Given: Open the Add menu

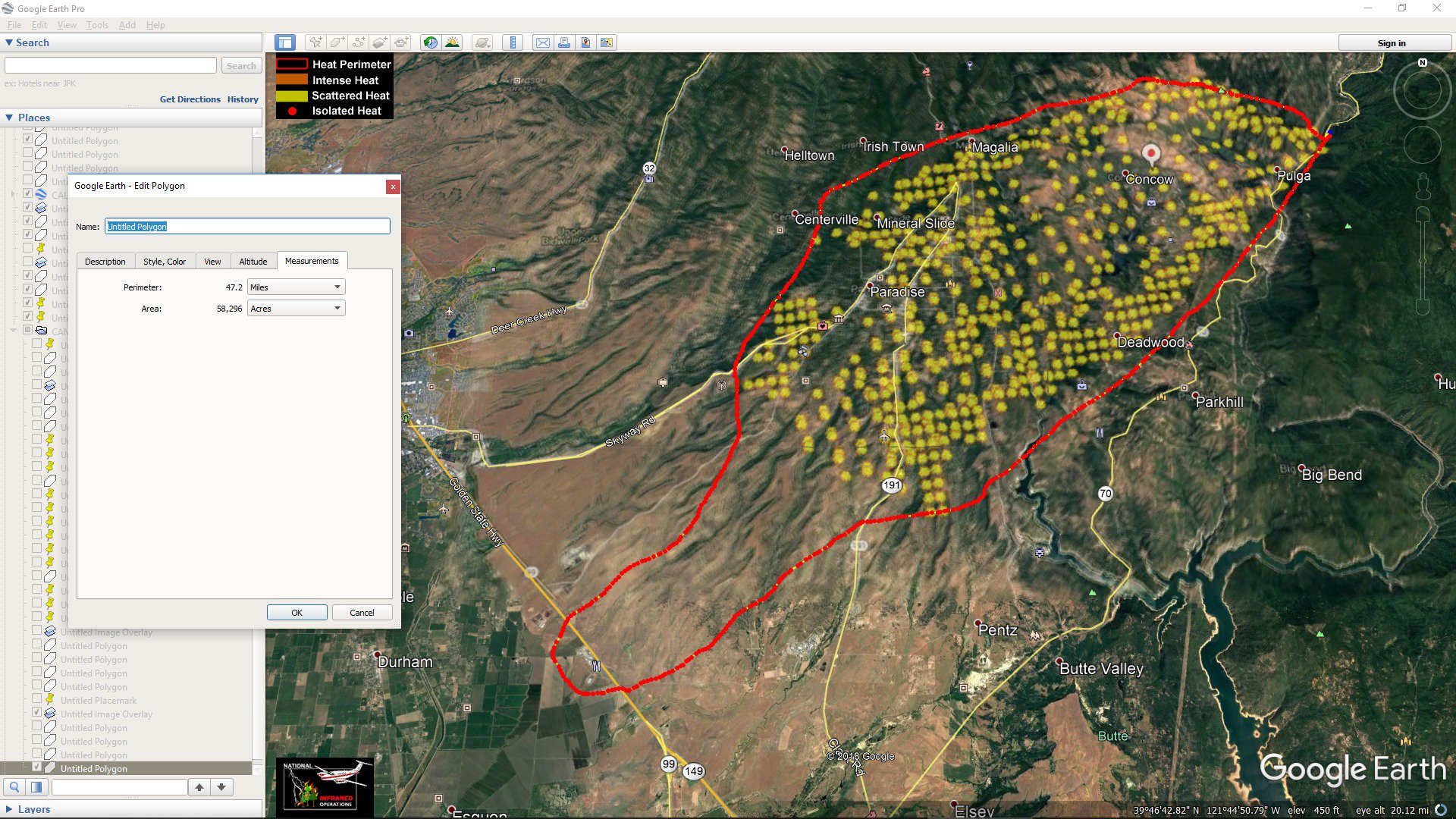Looking at the screenshot, I should pos(127,25).
